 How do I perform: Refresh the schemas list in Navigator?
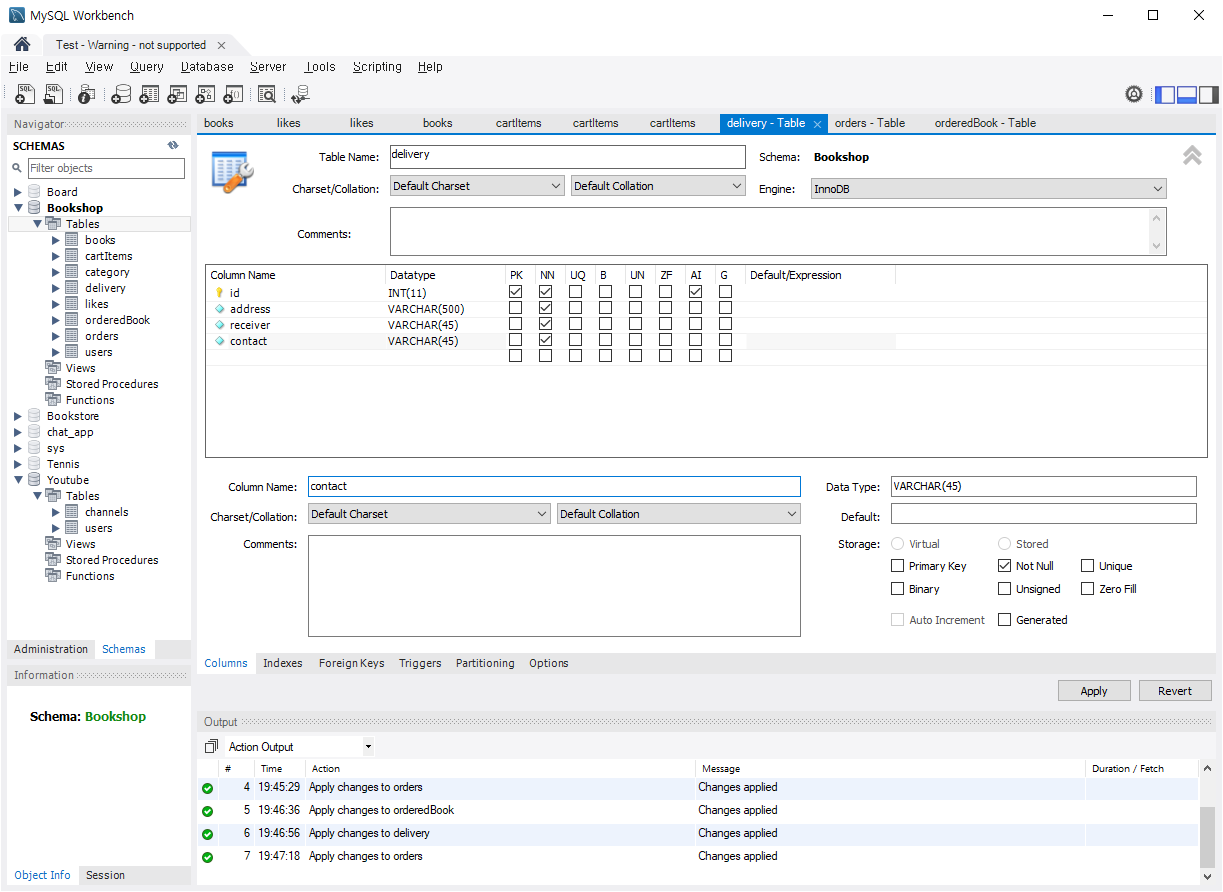[x=173, y=145]
